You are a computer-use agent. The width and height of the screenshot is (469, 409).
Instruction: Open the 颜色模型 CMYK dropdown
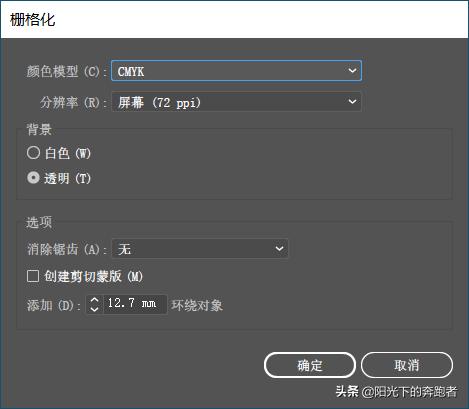pos(236,71)
